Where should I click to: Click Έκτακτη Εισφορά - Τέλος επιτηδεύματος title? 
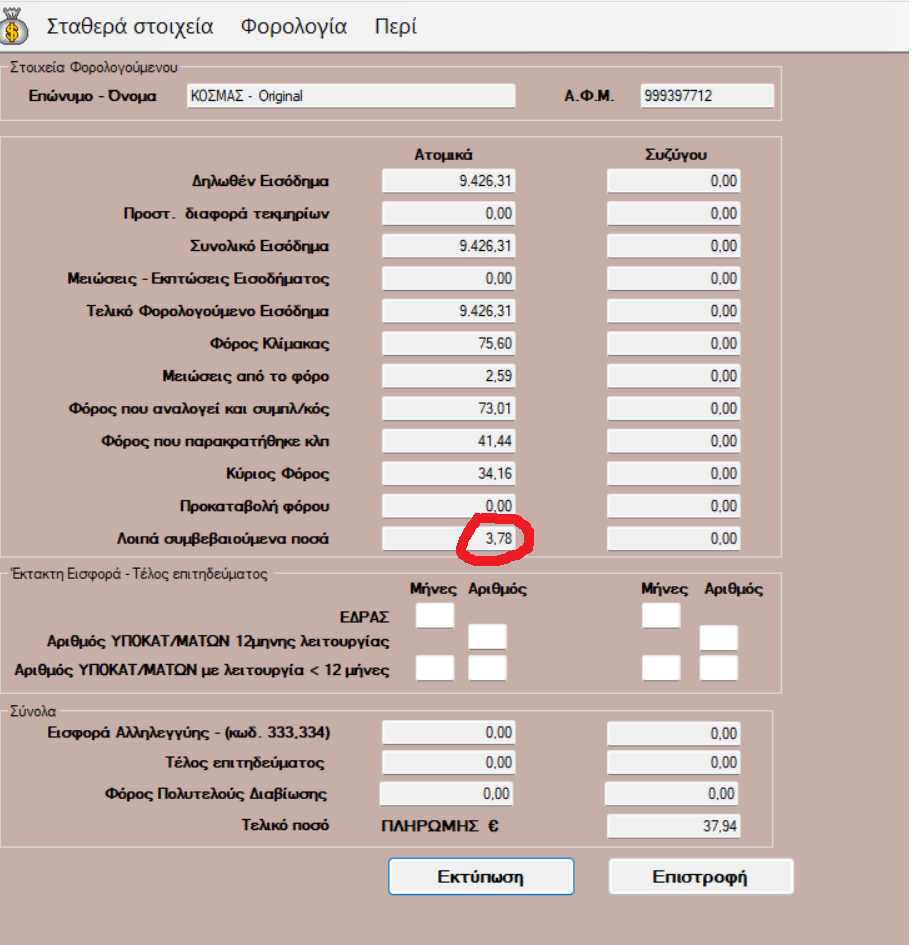coord(139,574)
